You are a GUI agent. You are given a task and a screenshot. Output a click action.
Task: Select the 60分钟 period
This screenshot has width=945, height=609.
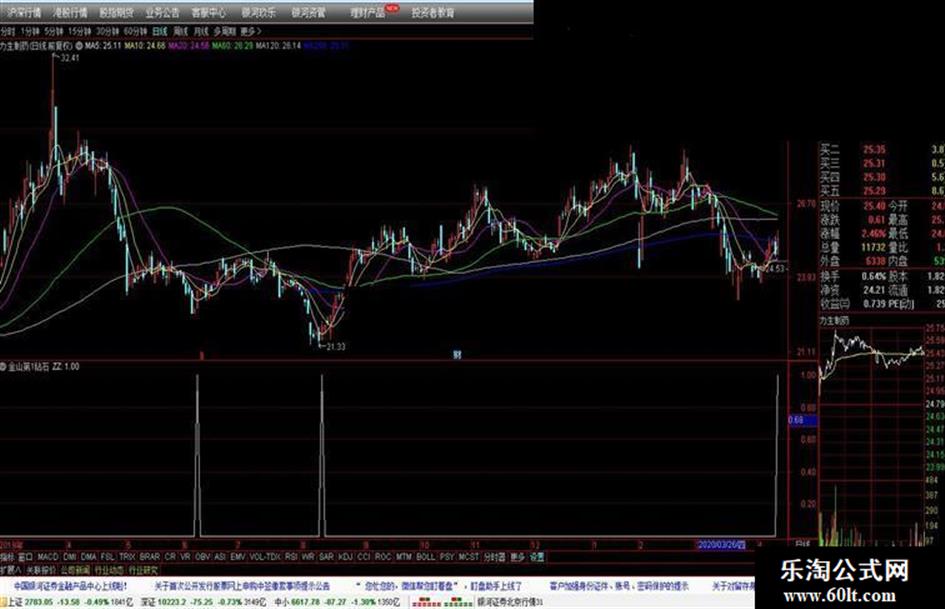tap(135, 31)
